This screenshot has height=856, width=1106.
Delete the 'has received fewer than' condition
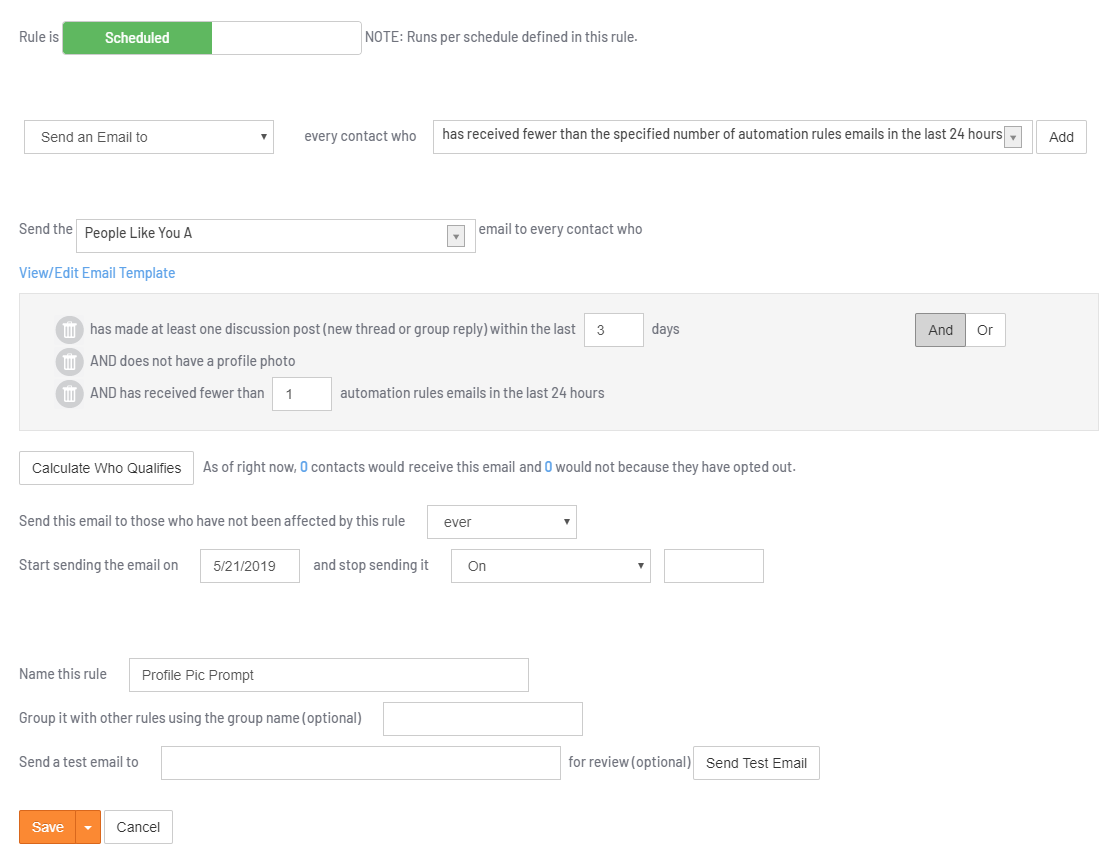coord(69,393)
